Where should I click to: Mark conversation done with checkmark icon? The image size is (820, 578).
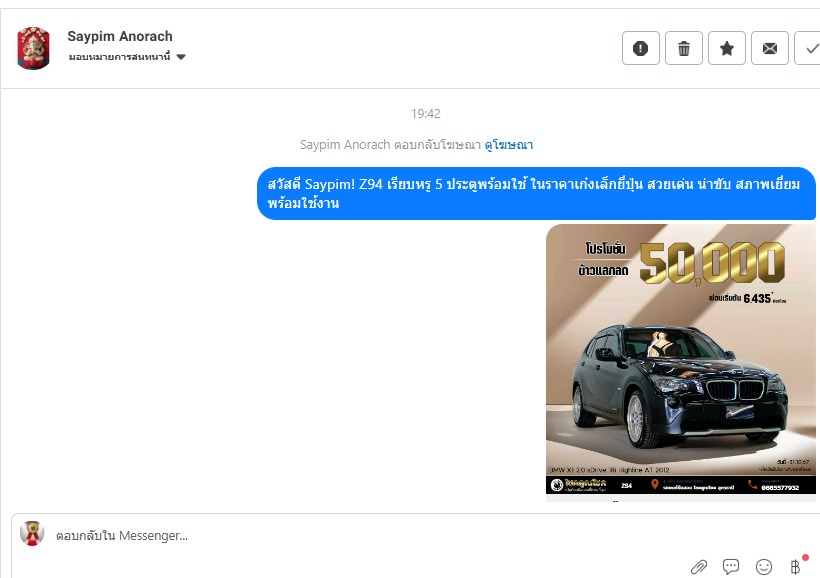click(x=808, y=48)
